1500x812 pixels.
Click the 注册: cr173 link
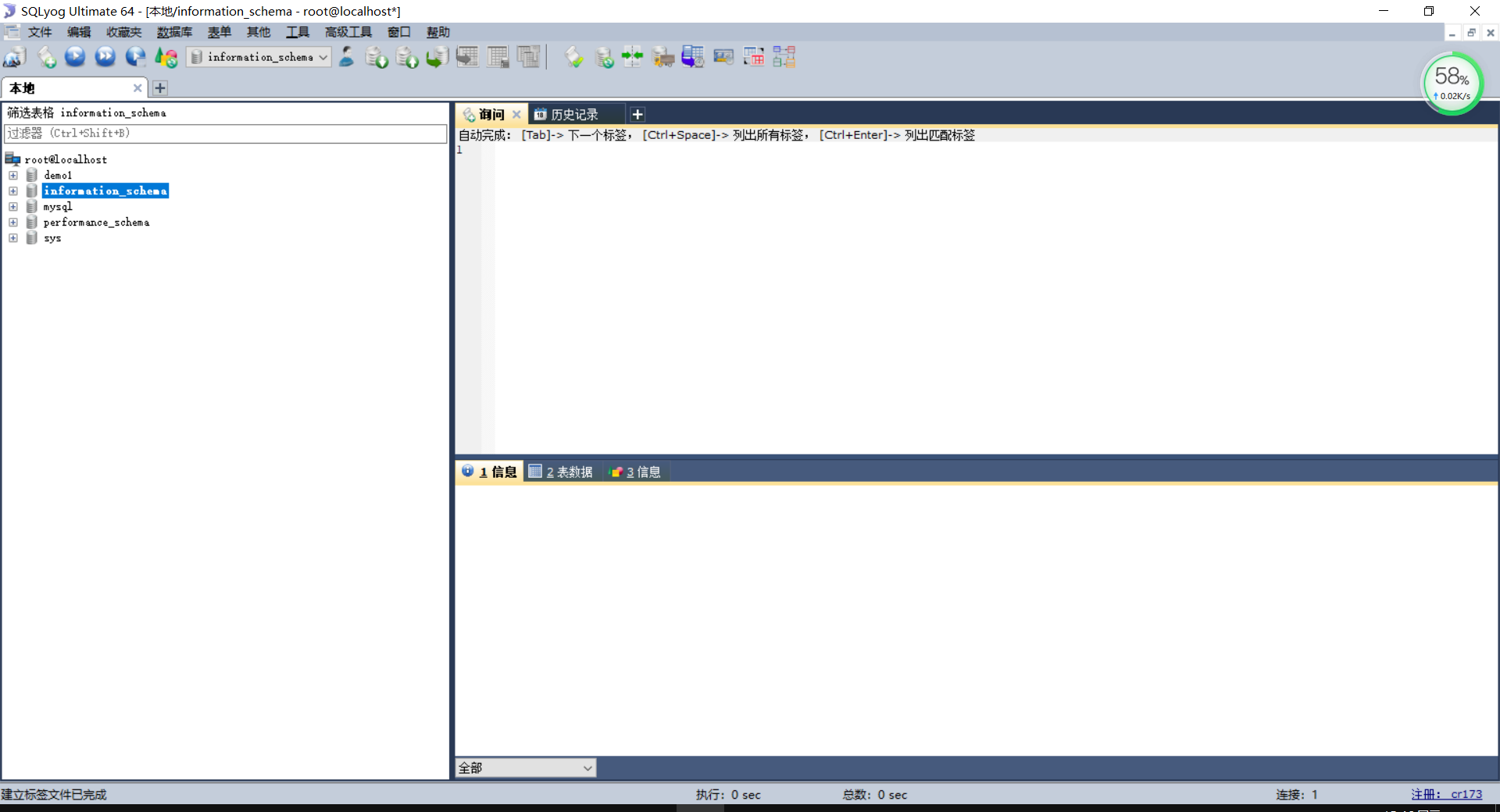coord(1447,794)
